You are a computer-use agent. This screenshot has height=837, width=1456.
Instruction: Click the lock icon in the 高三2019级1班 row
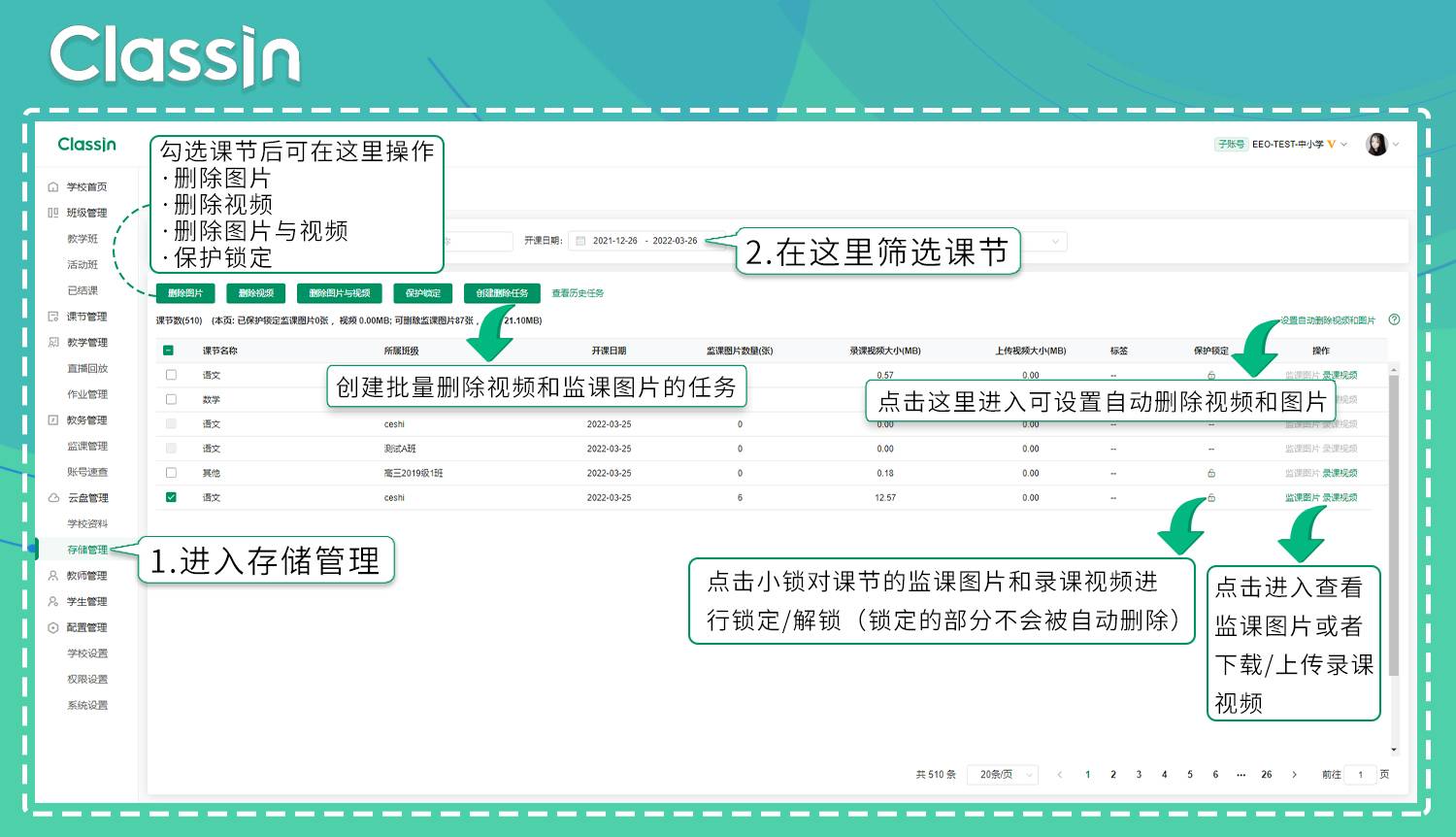point(1211,473)
